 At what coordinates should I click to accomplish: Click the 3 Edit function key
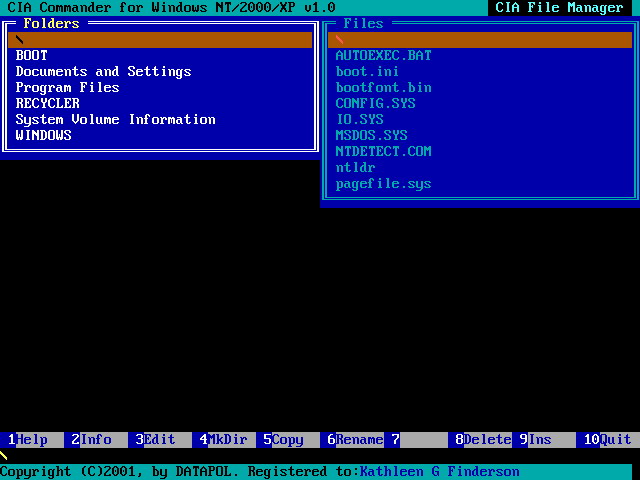(160, 440)
